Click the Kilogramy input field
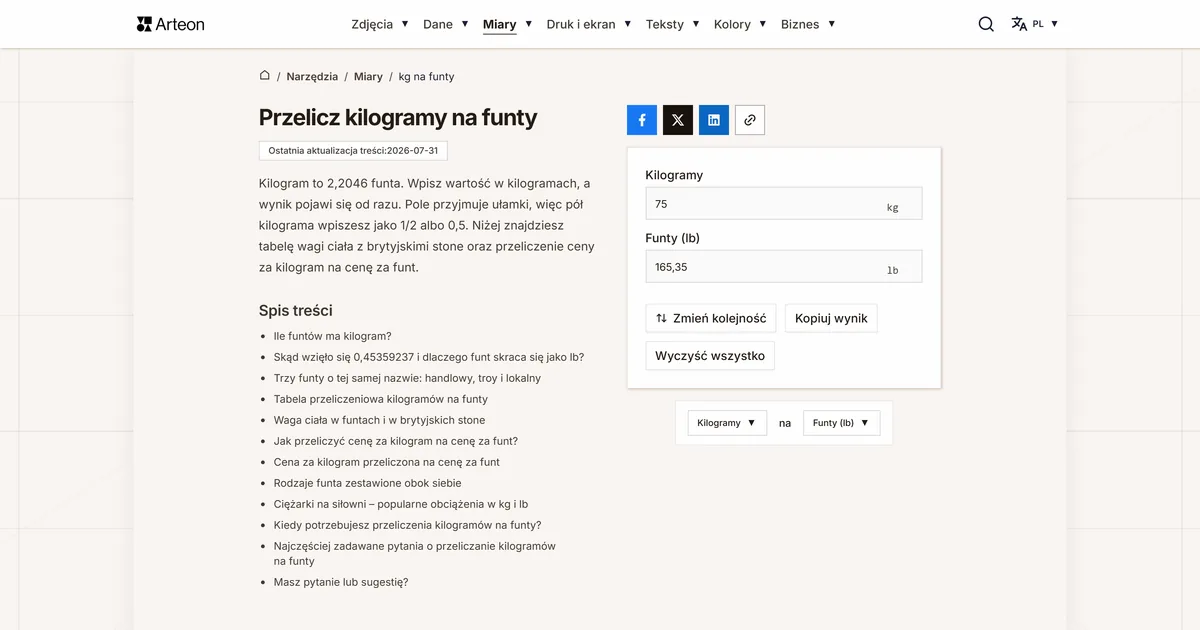The height and width of the screenshot is (630, 1200). pos(784,203)
